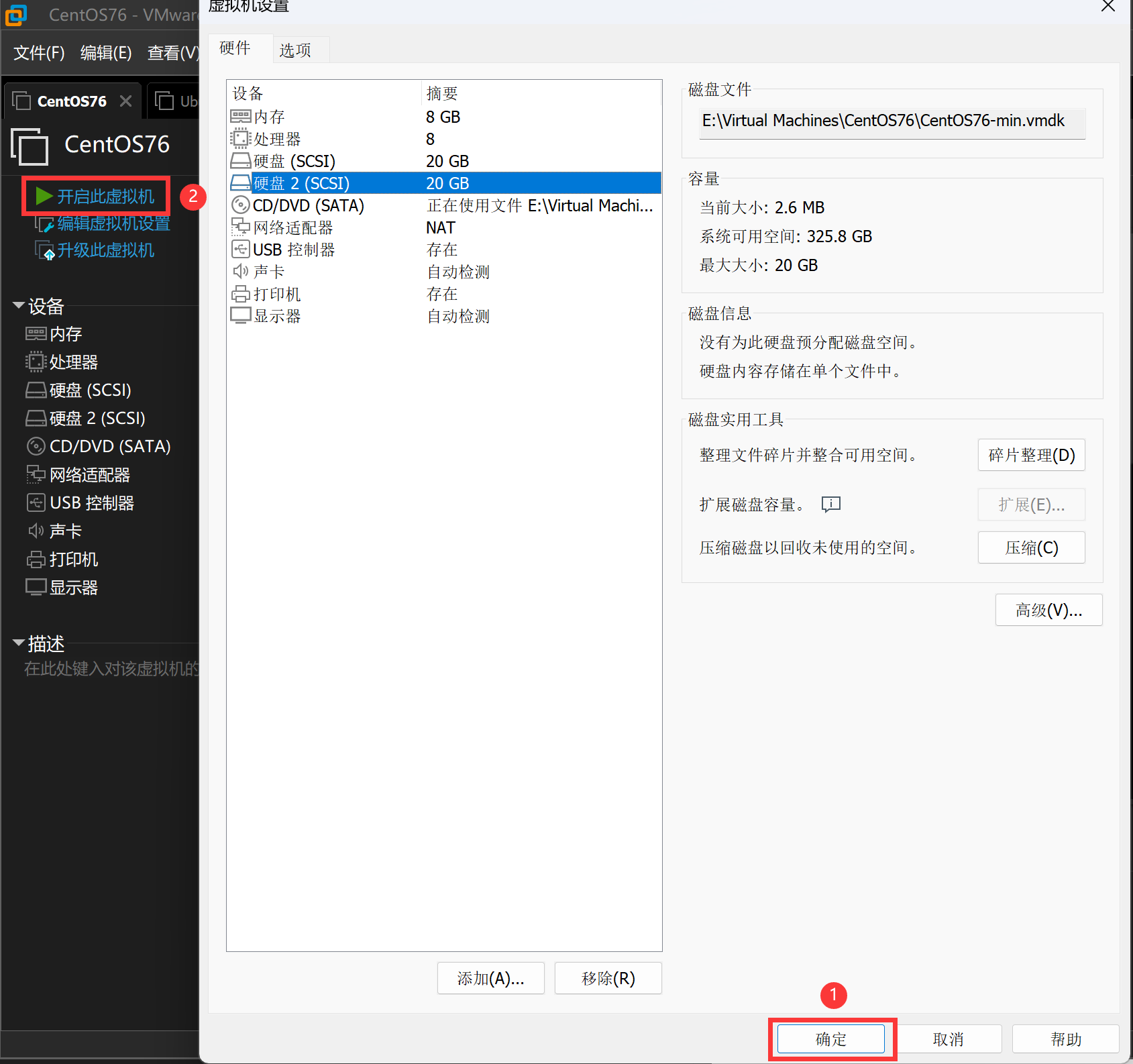Open 高级(V)... disk settings
This screenshot has height=1064, width=1133.
coord(1049,610)
